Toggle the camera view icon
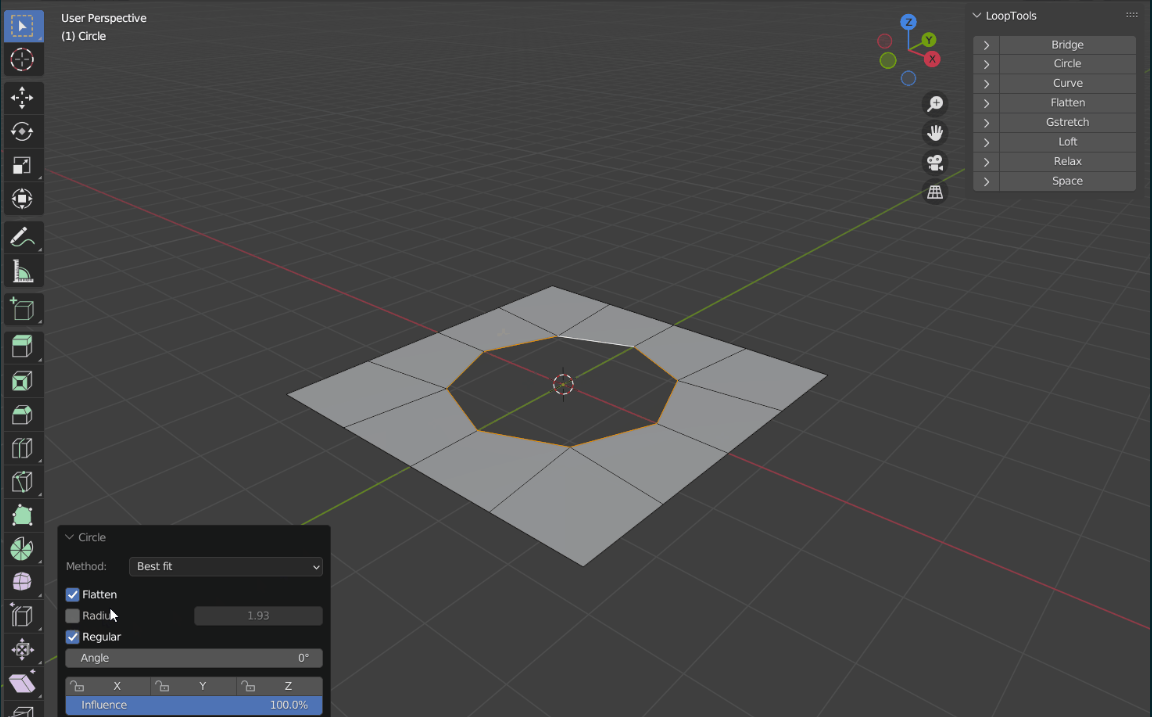Image resolution: width=1152 pixels, height=717 pixels. pyautogui.click(x=935, y=162)
